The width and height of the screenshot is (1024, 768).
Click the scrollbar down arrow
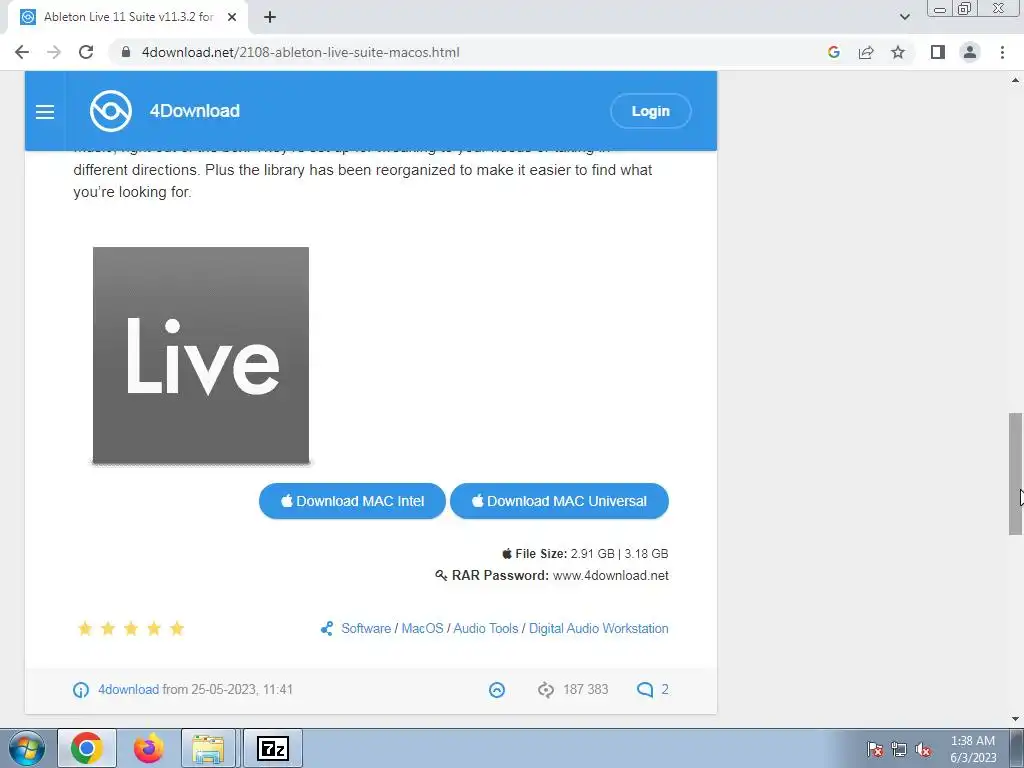tap(1016, 719)
